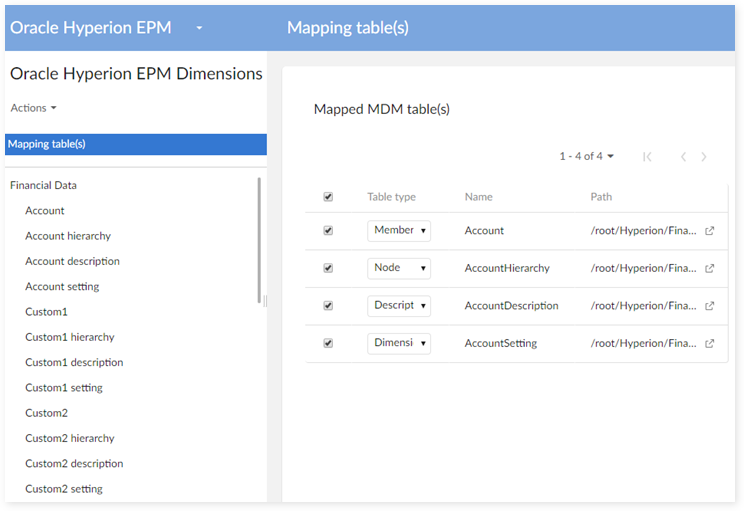This screenshot has height=511, width=744.
Task: Open the Member table type dropdown
Action: [x=399, y=231]
